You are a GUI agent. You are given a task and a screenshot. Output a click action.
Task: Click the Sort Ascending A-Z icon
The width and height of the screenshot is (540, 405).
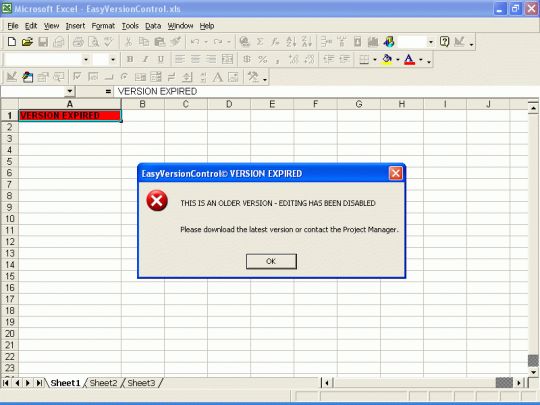click(x=291, y=42)
